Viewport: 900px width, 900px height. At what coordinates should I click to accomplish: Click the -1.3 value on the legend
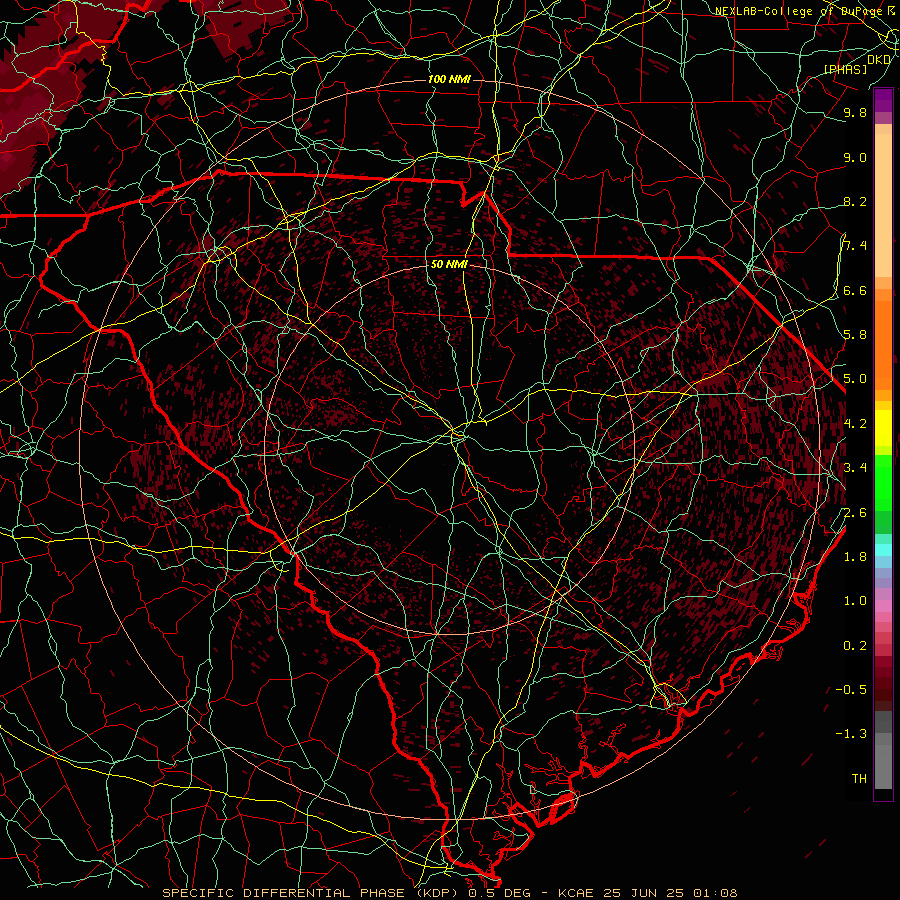(851, 734)
